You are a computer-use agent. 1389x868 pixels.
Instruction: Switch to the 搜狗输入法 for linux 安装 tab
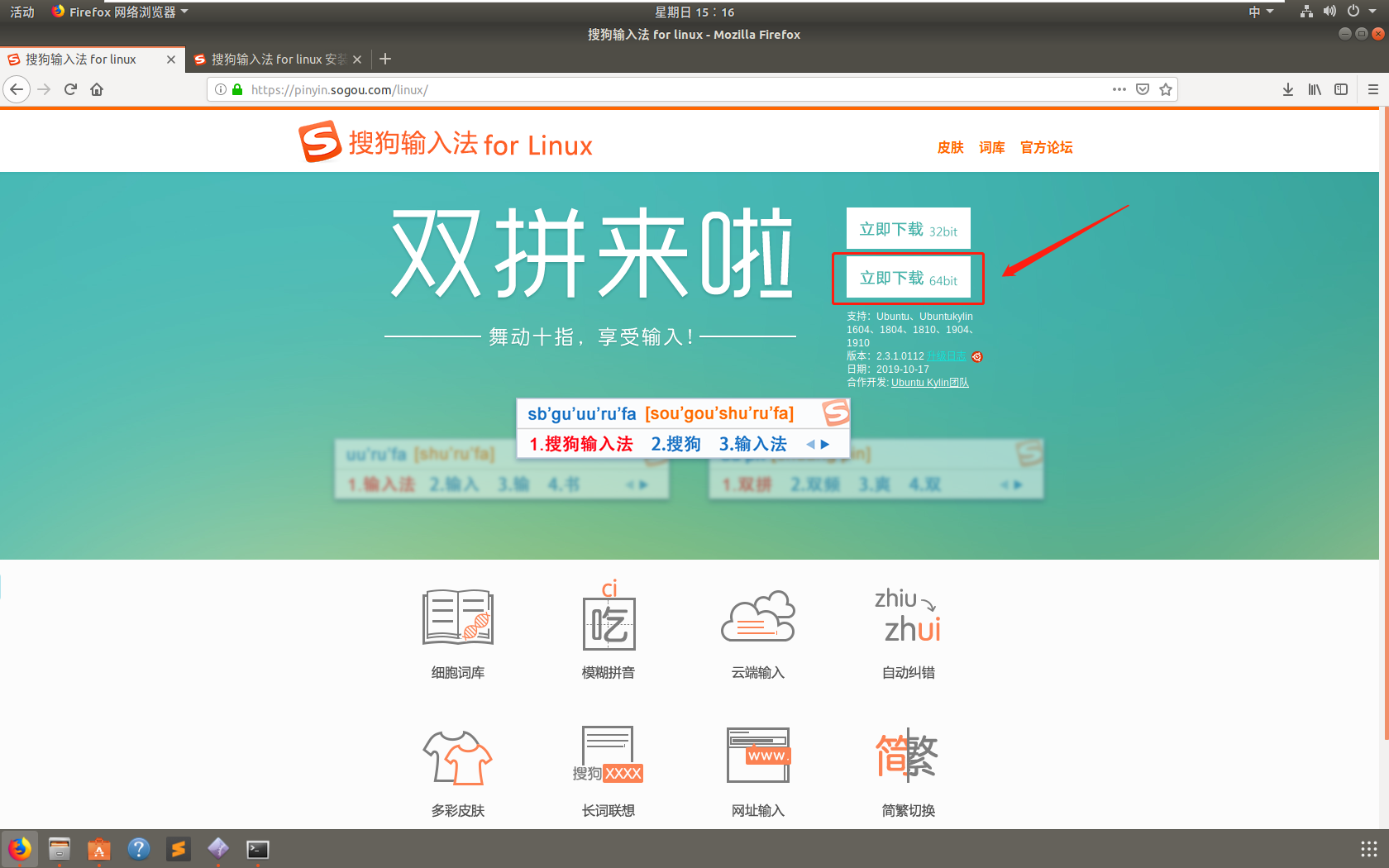[277, 60]
